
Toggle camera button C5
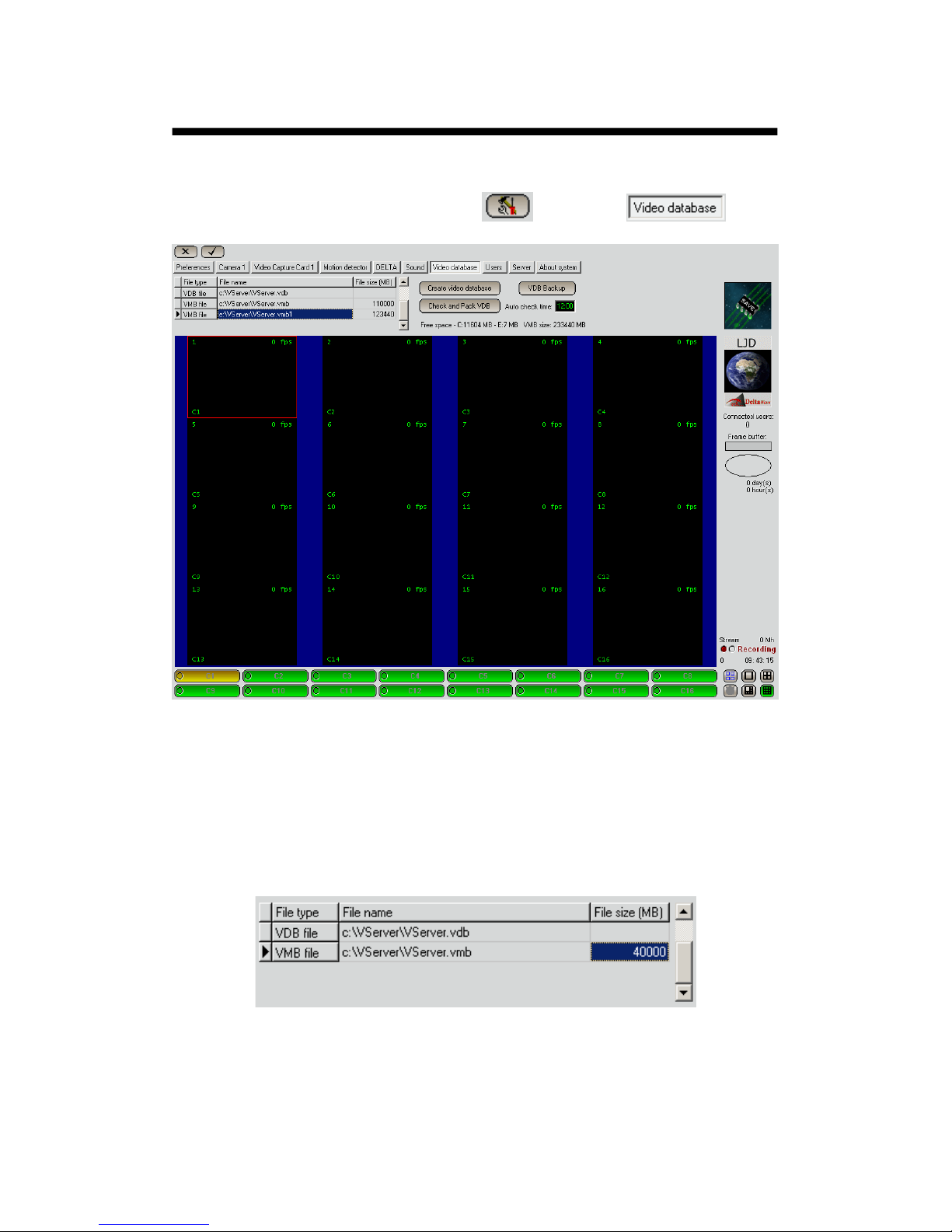[479, 676]
